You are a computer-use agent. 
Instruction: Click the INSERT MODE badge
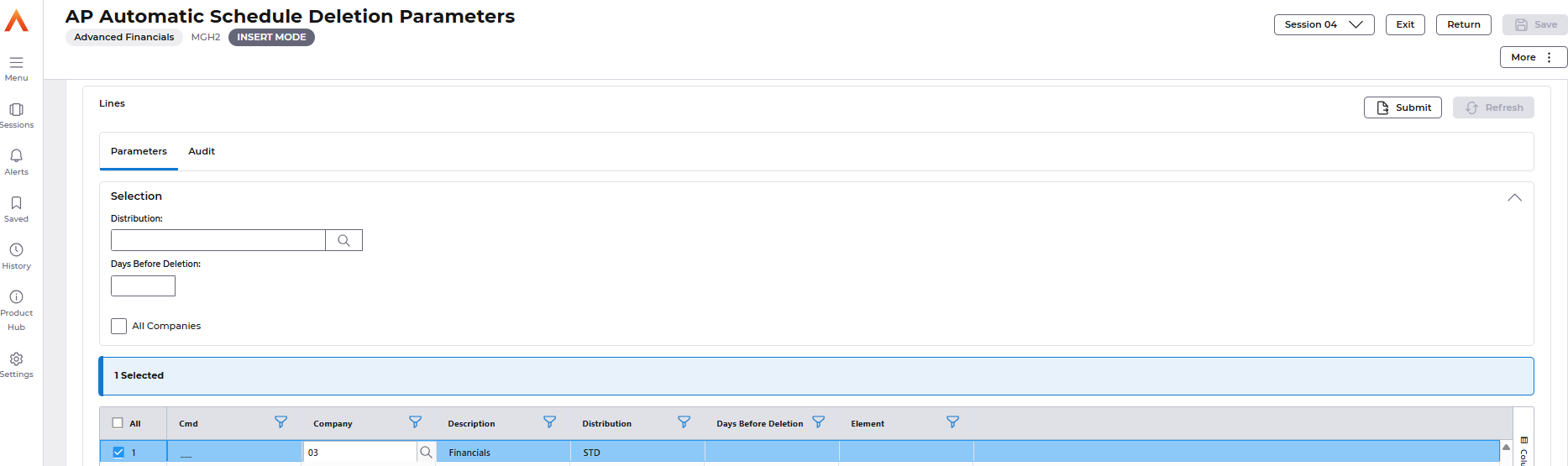(271, 37)
